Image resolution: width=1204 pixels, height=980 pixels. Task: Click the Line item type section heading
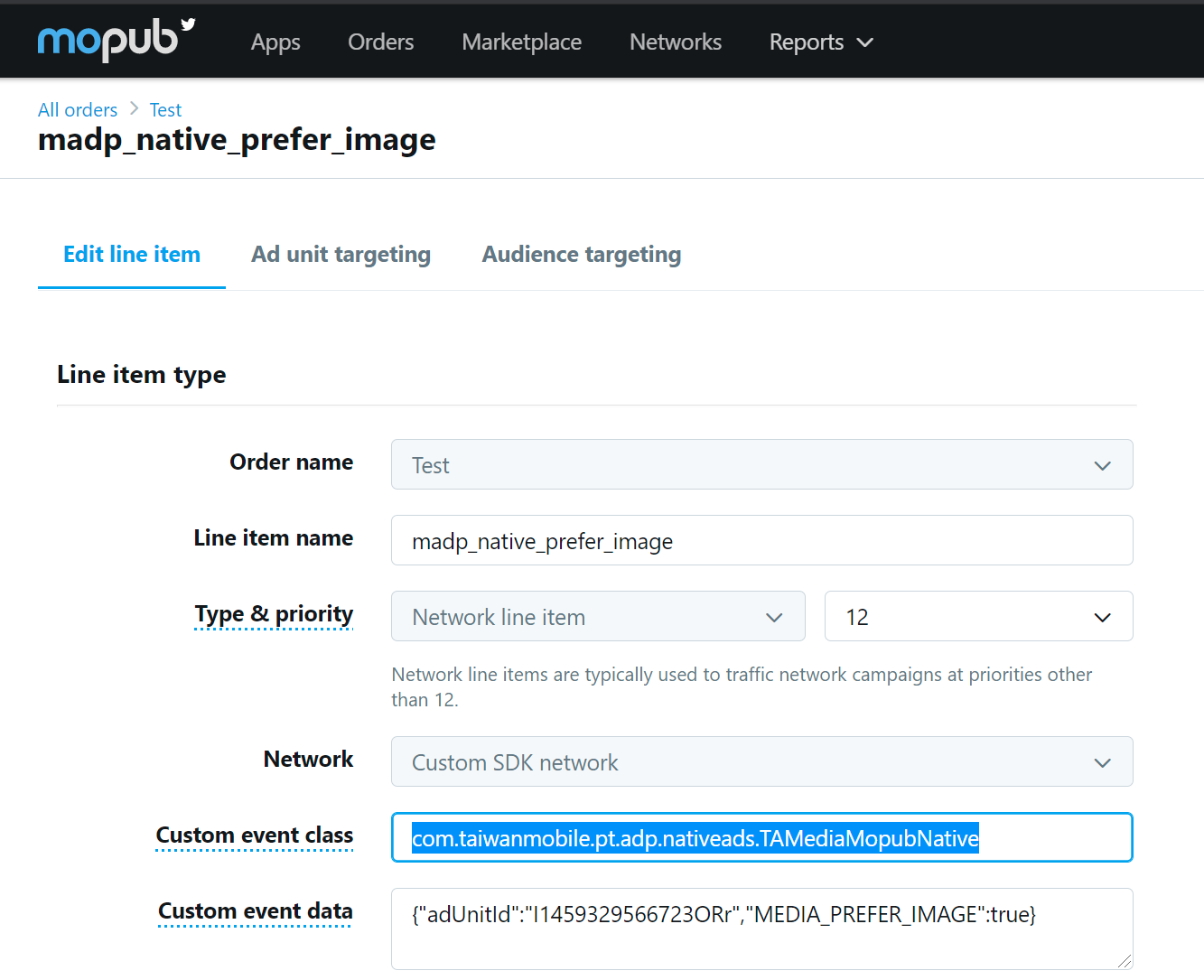(142, 375)
